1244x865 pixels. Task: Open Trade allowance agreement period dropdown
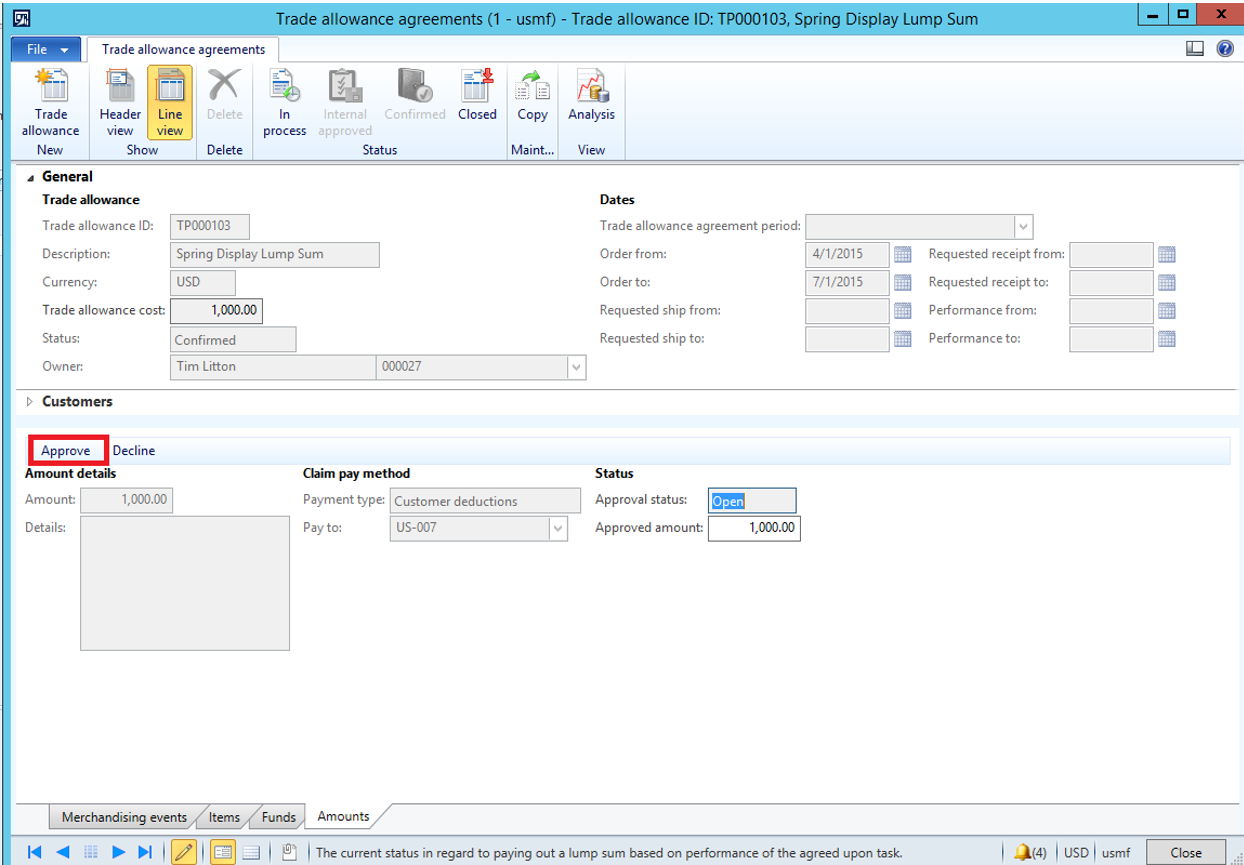click(1022, 227)
